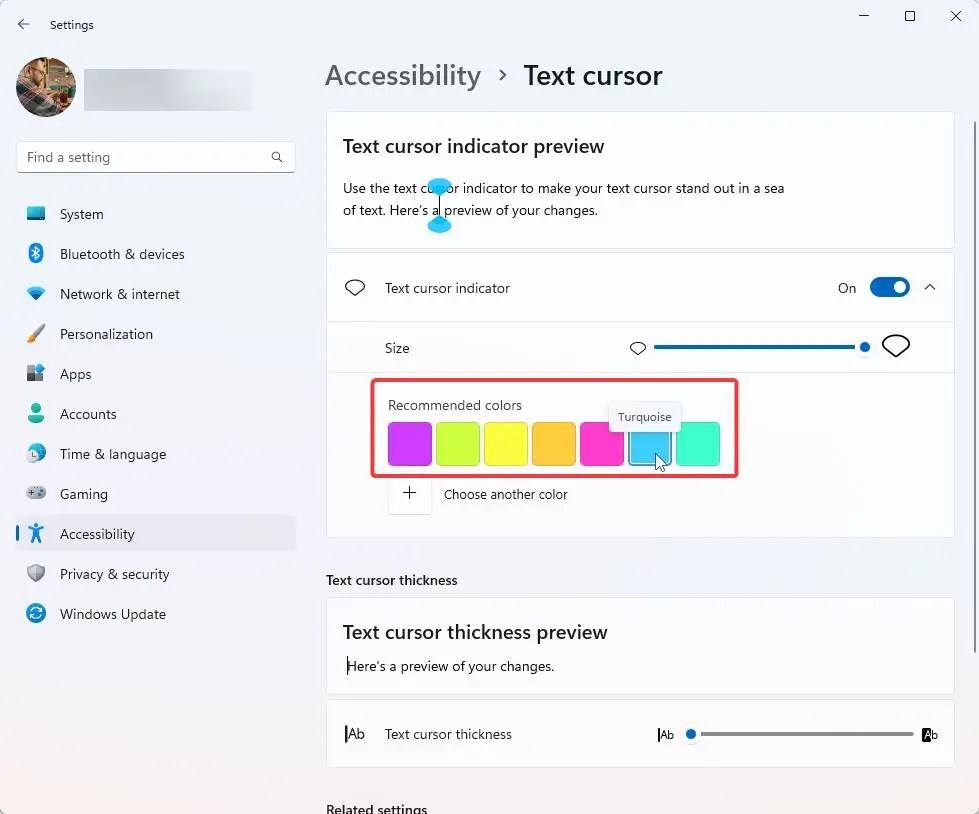Click the Windows Update sync icon

36,614
